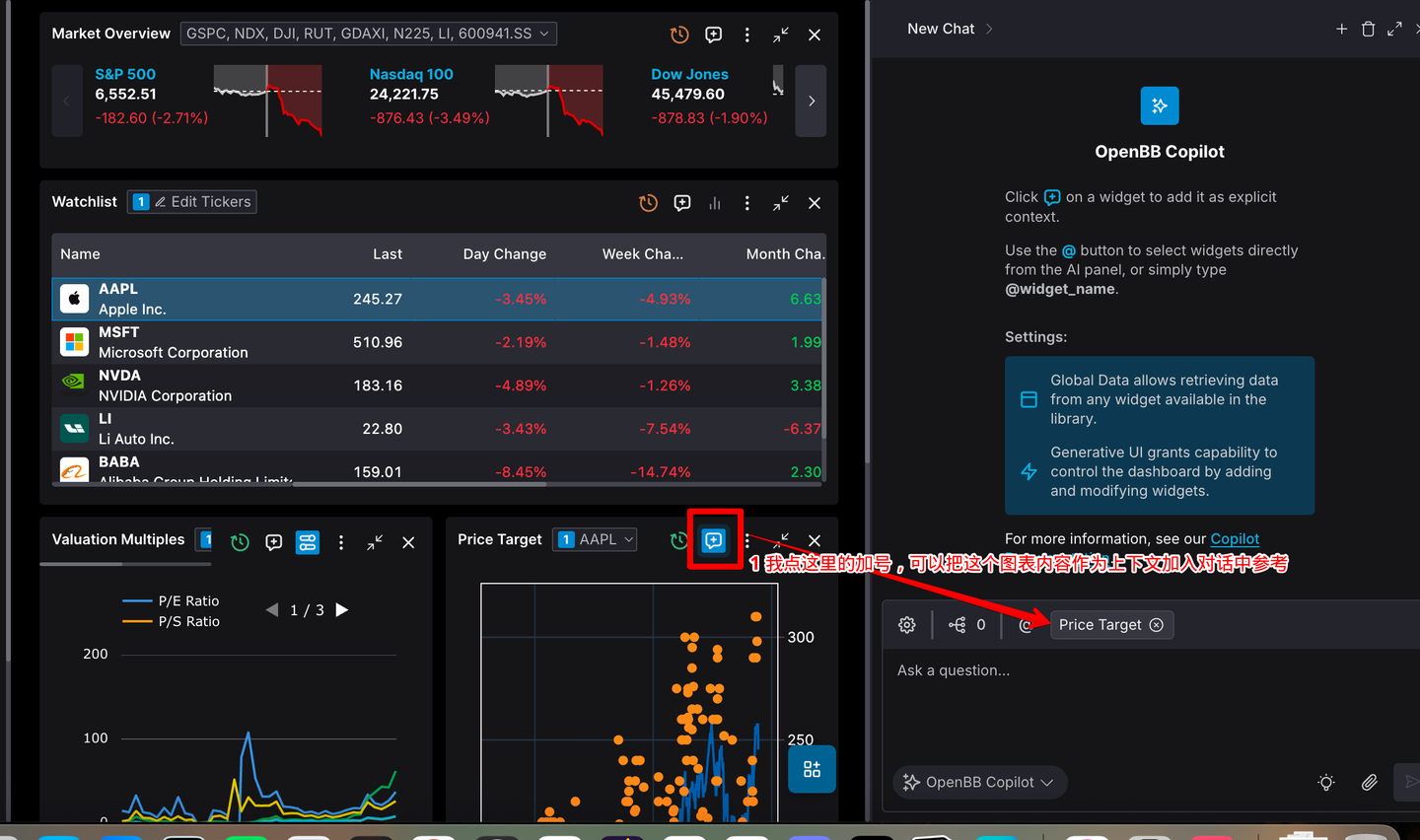Click the Ask a question input field
1420x840 pixels.
tap(1085, 670)
